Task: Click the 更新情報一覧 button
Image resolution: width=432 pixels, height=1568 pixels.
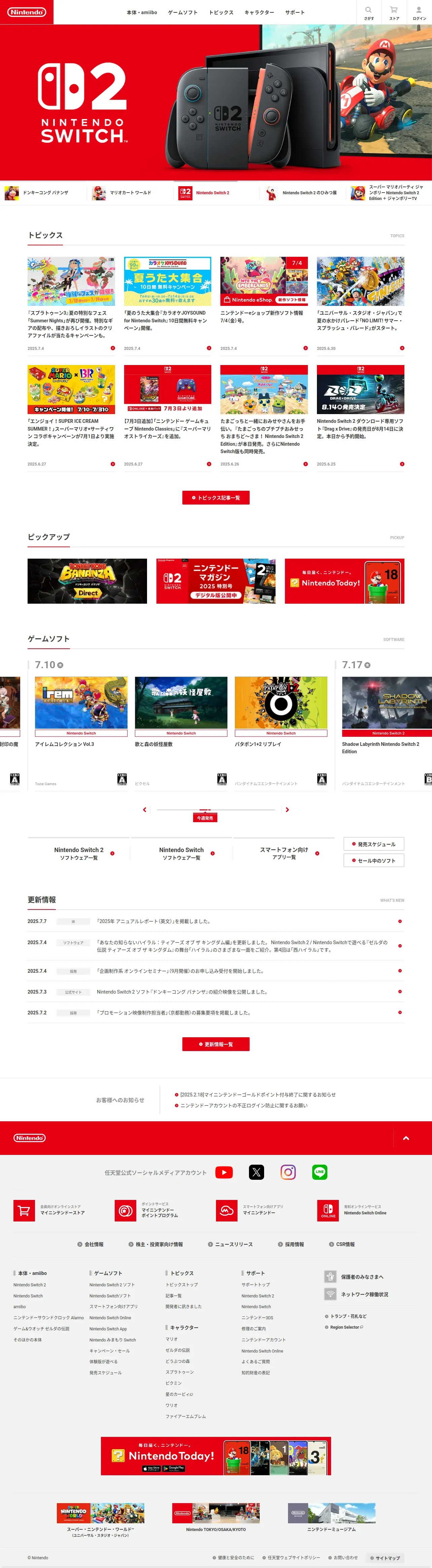Action: [x=216, y=1044]
